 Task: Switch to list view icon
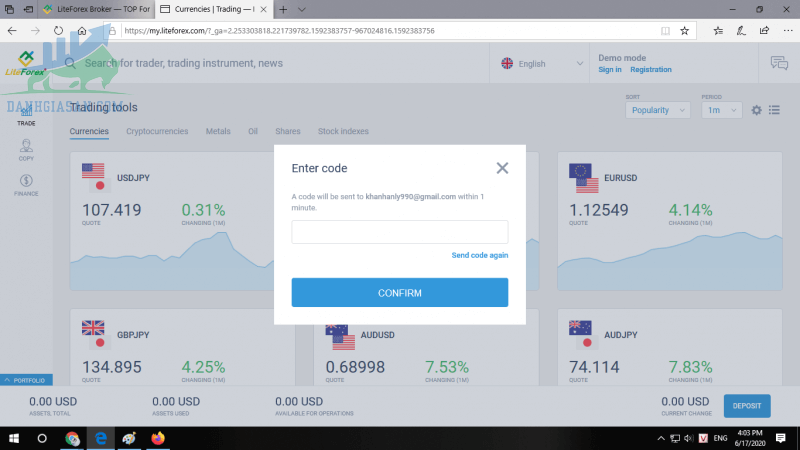point(774,110)
